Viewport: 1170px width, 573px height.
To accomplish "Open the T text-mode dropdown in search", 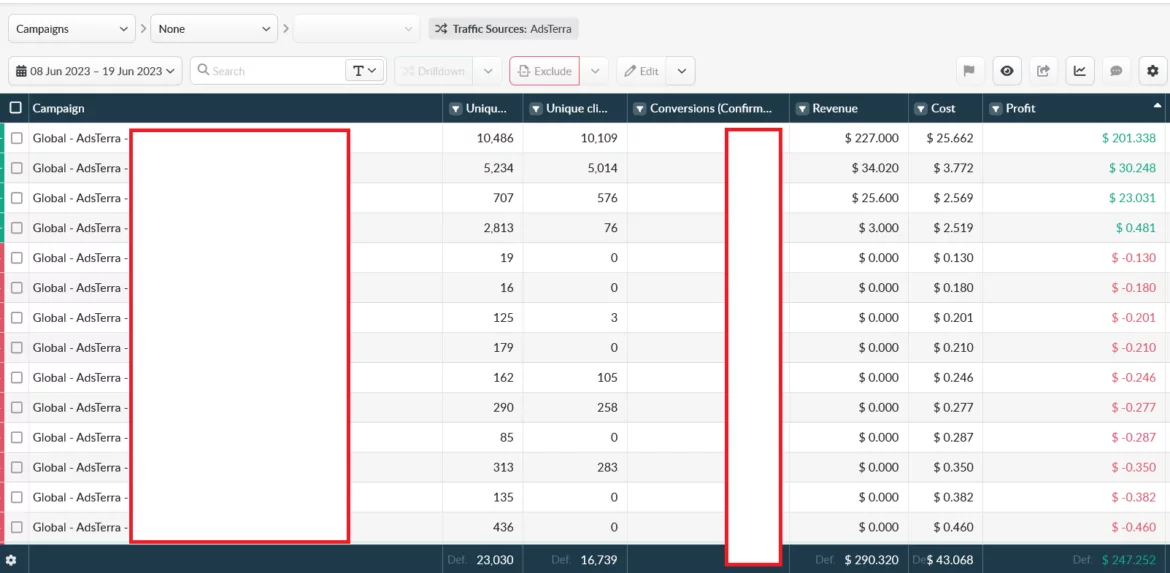I will pos(365,71).
